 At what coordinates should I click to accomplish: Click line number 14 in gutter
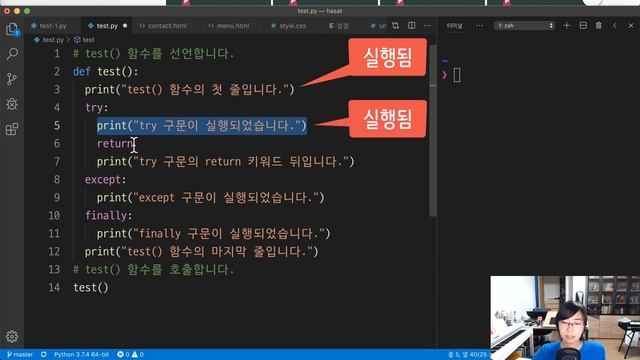point(54,287)
